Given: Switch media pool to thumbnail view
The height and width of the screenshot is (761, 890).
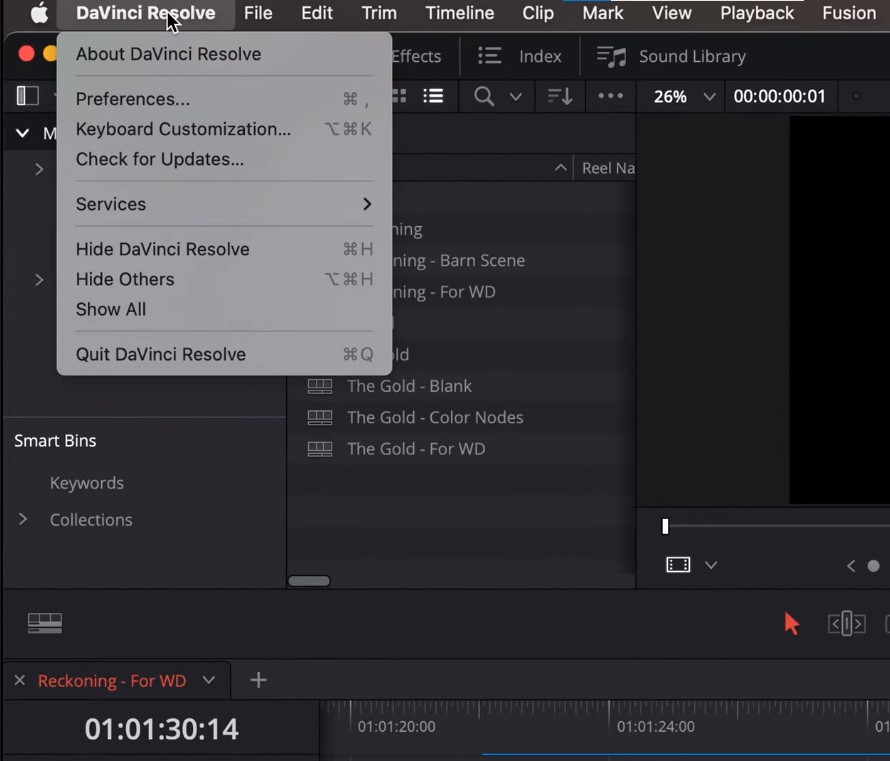Looking at the screenshot, I should pos(399,96).
